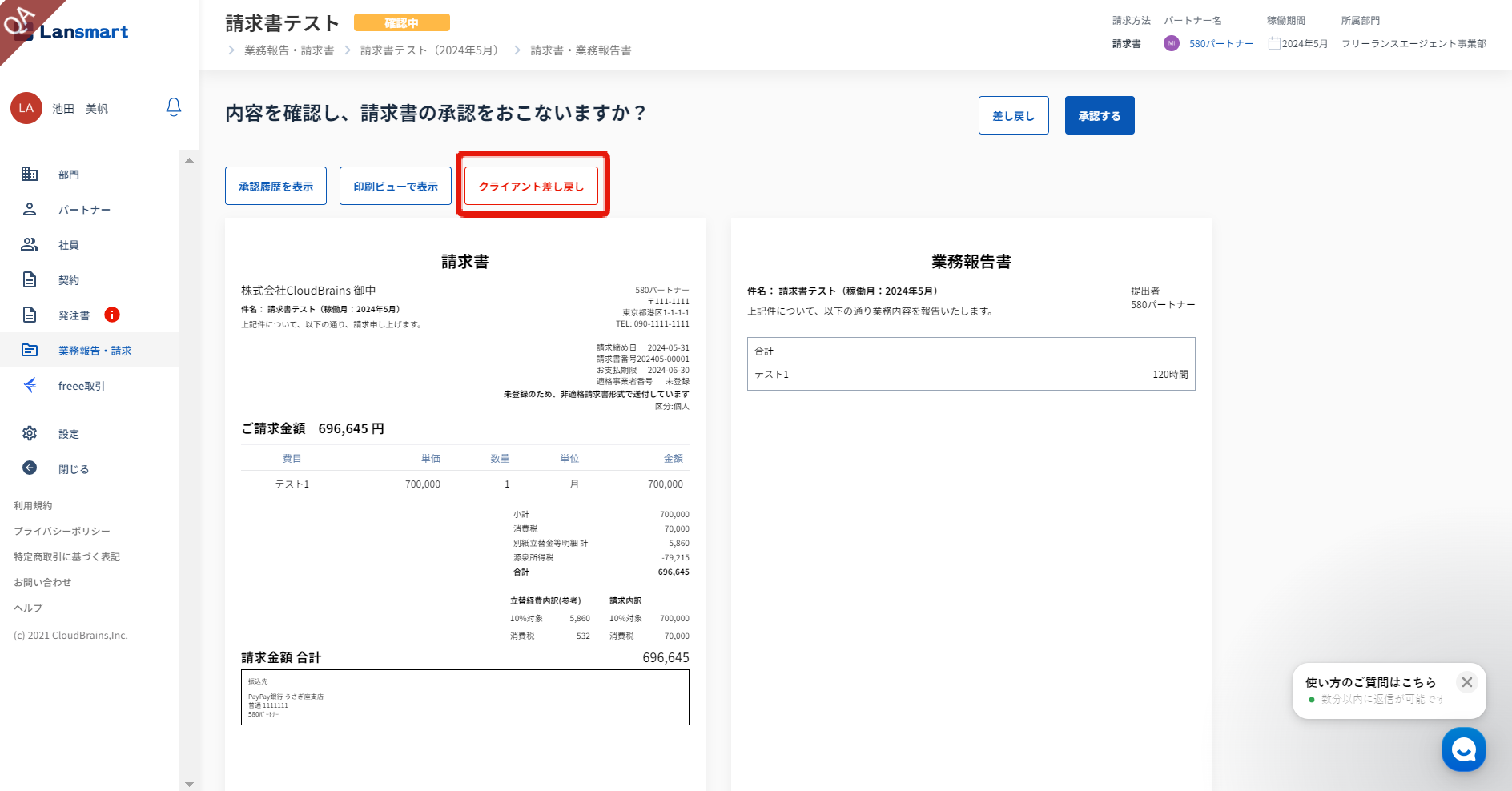
Task: Open 契約 menu item
Action: [69, 280]
